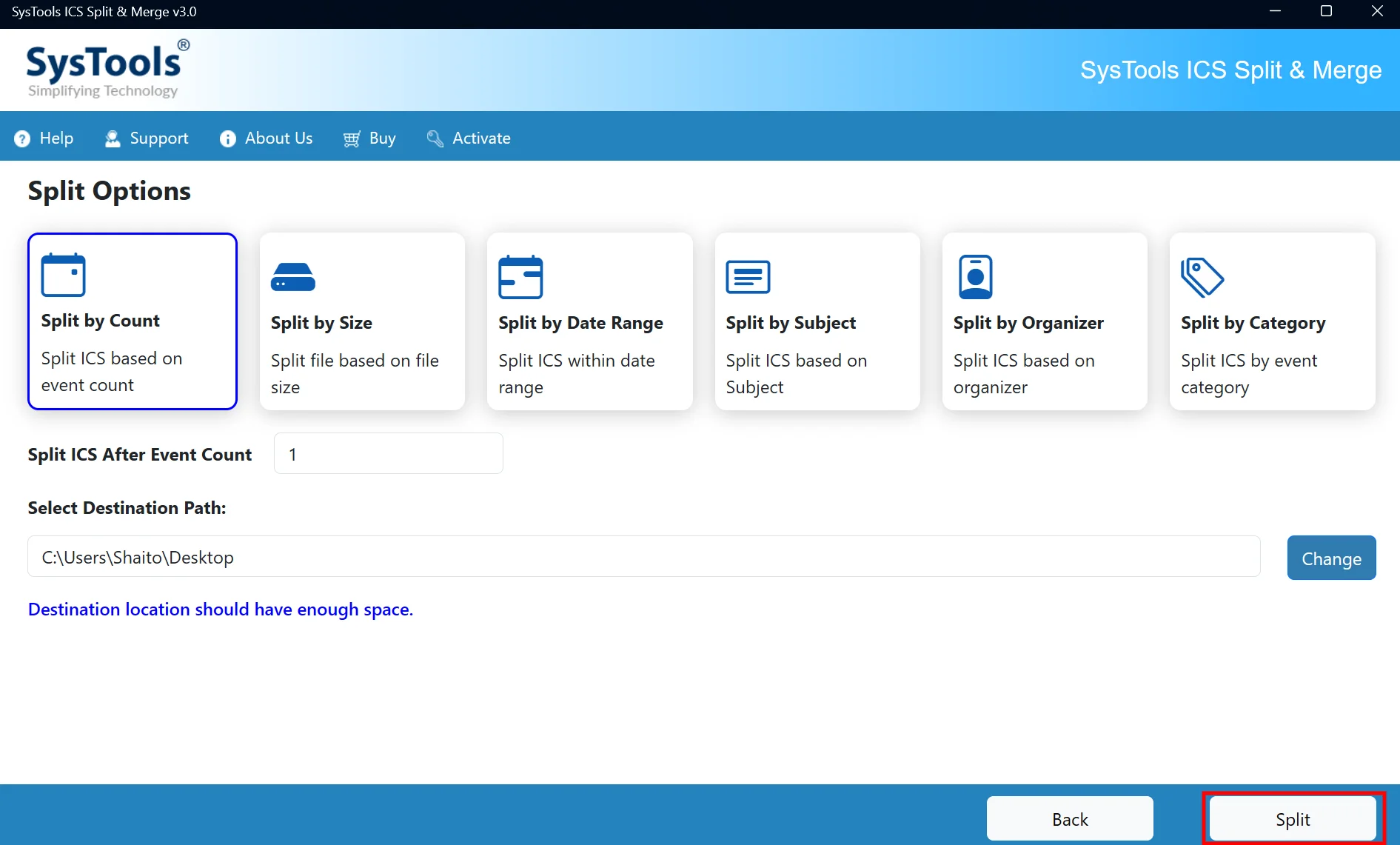This screenshot has height=845, width=1400.
Task: Choose the Split by Category option card
Action: [x=1272, y=321]
